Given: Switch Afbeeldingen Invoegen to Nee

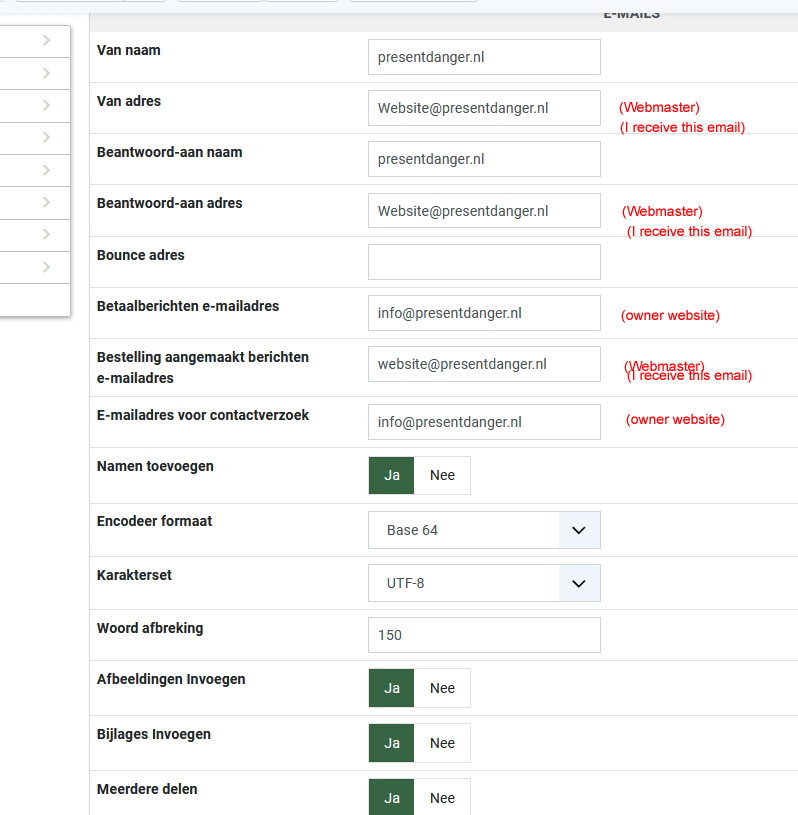Looking at the screenshot, I should [x=442, y=688].
